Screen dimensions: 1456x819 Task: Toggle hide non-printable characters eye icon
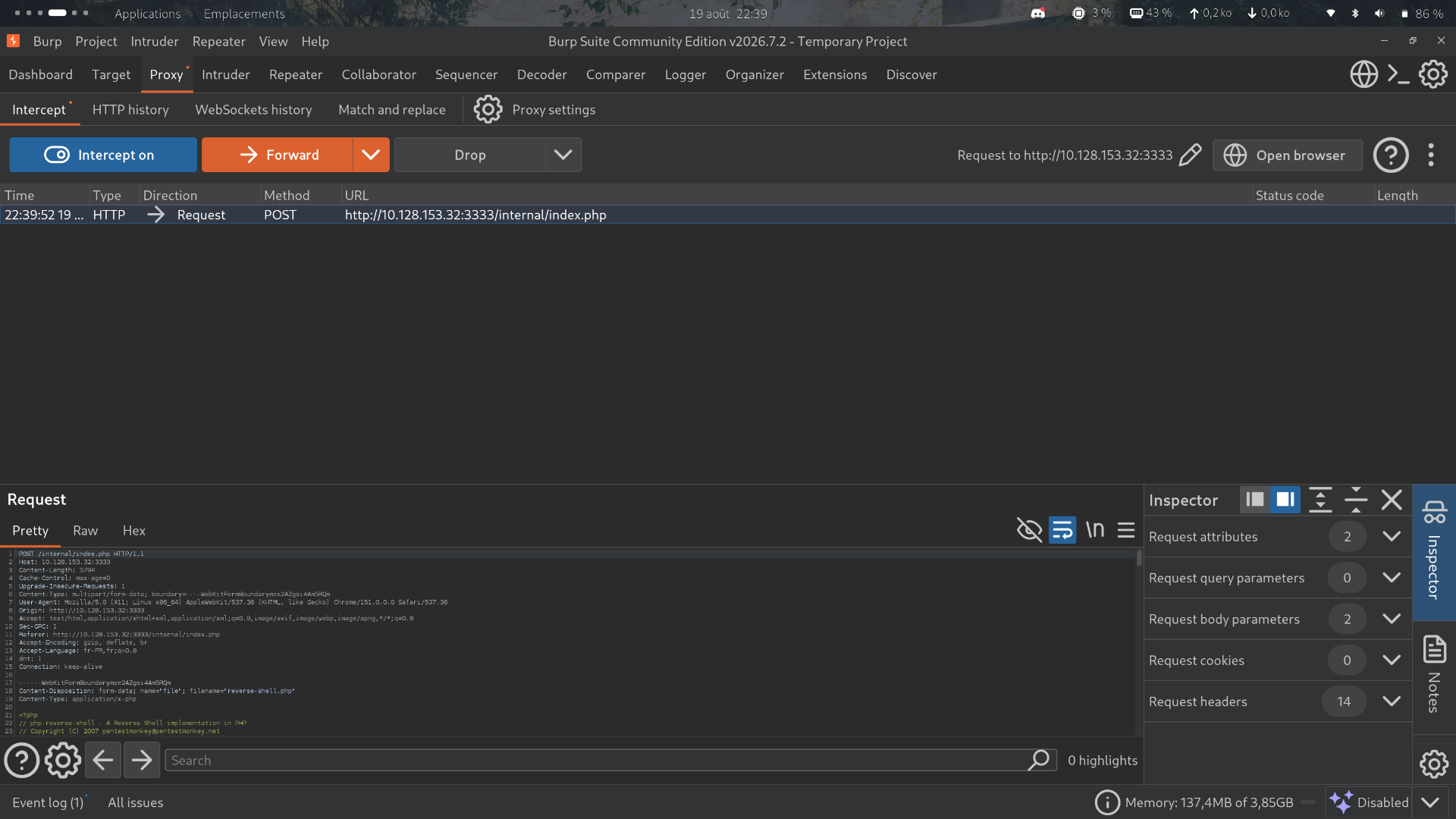(x=1029, y=530)
